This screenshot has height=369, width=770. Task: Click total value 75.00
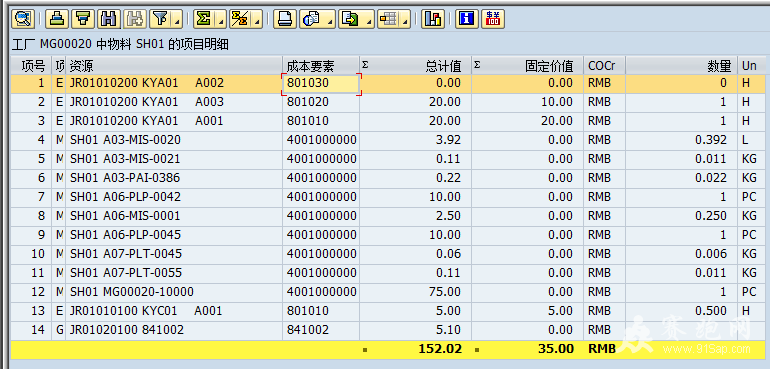click(x=415, y=292)
